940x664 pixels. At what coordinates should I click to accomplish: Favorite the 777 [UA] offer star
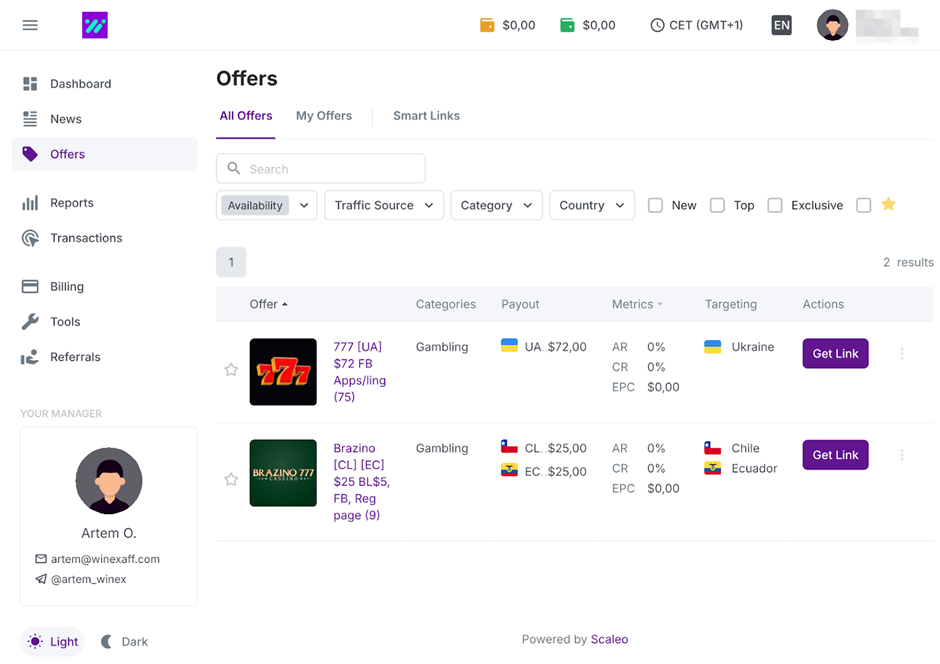pyautogui.click(x=231, y=370)
